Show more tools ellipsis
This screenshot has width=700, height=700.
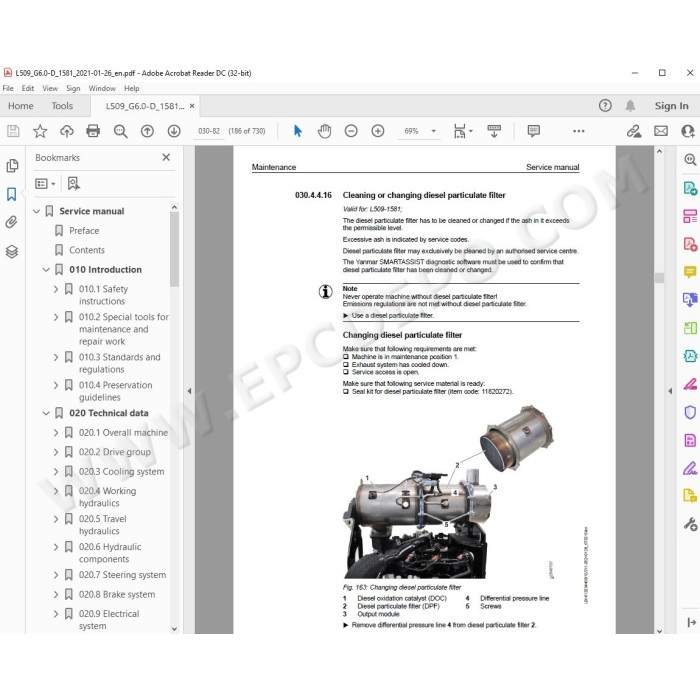click(579, 131)
